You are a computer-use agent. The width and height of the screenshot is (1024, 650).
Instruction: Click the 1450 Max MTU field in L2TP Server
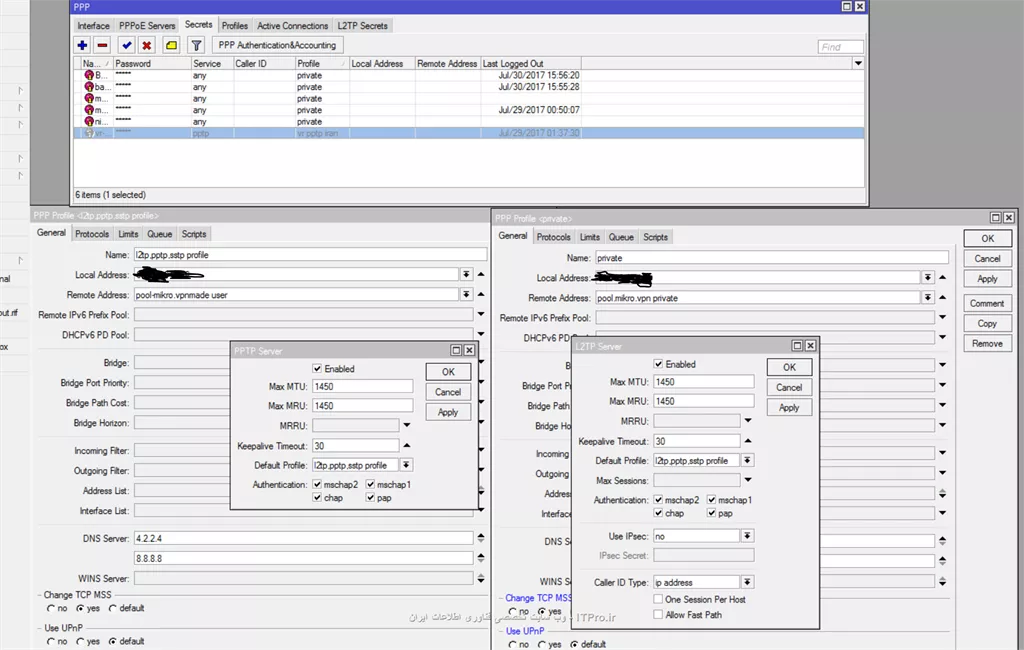(x=703, y=382)
